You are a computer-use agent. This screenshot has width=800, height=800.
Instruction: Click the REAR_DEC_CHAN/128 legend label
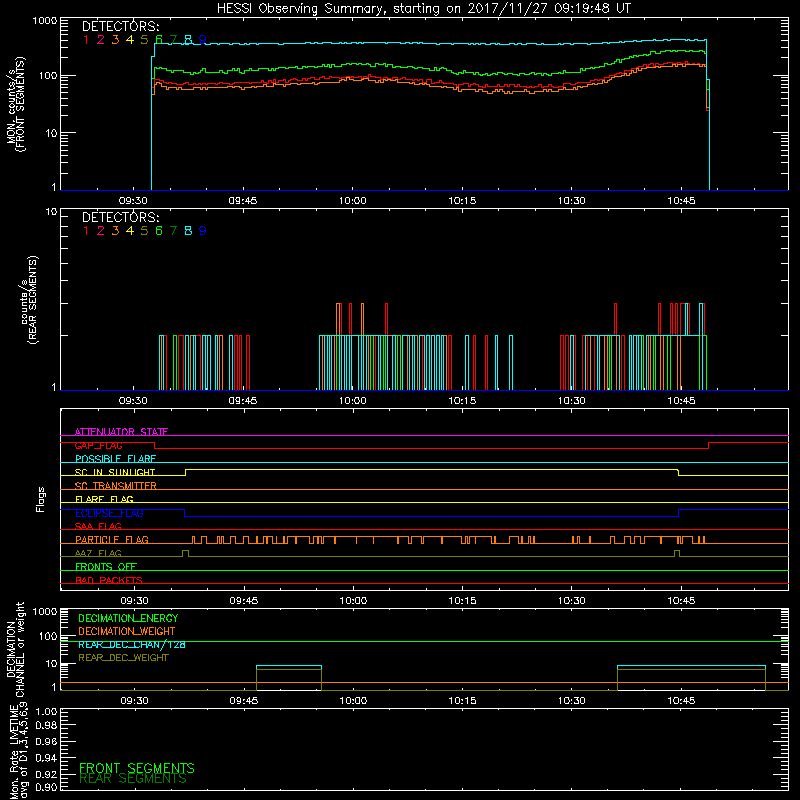pos(132,644)
